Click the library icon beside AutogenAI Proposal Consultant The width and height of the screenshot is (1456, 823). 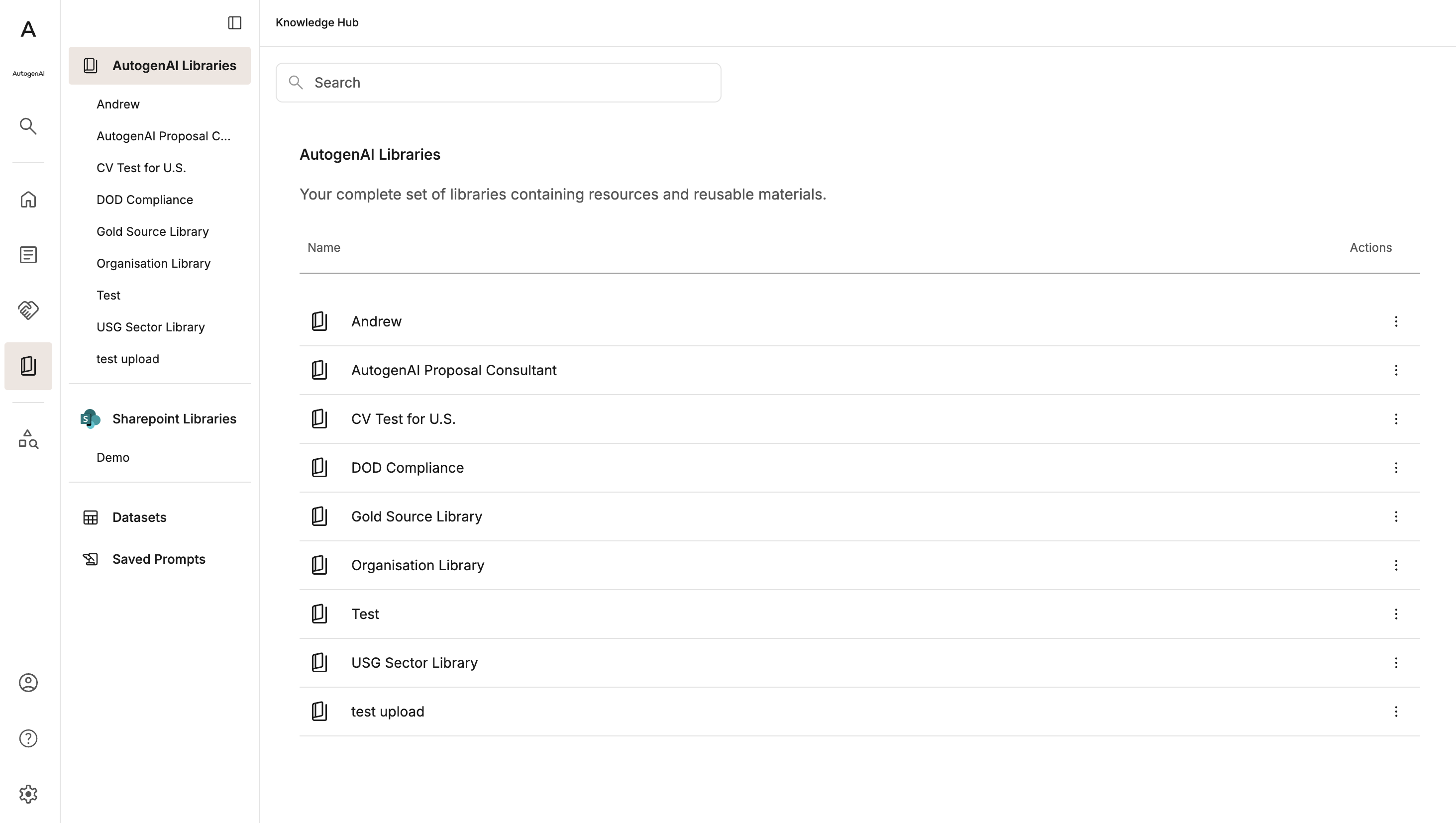coord(319,370)
